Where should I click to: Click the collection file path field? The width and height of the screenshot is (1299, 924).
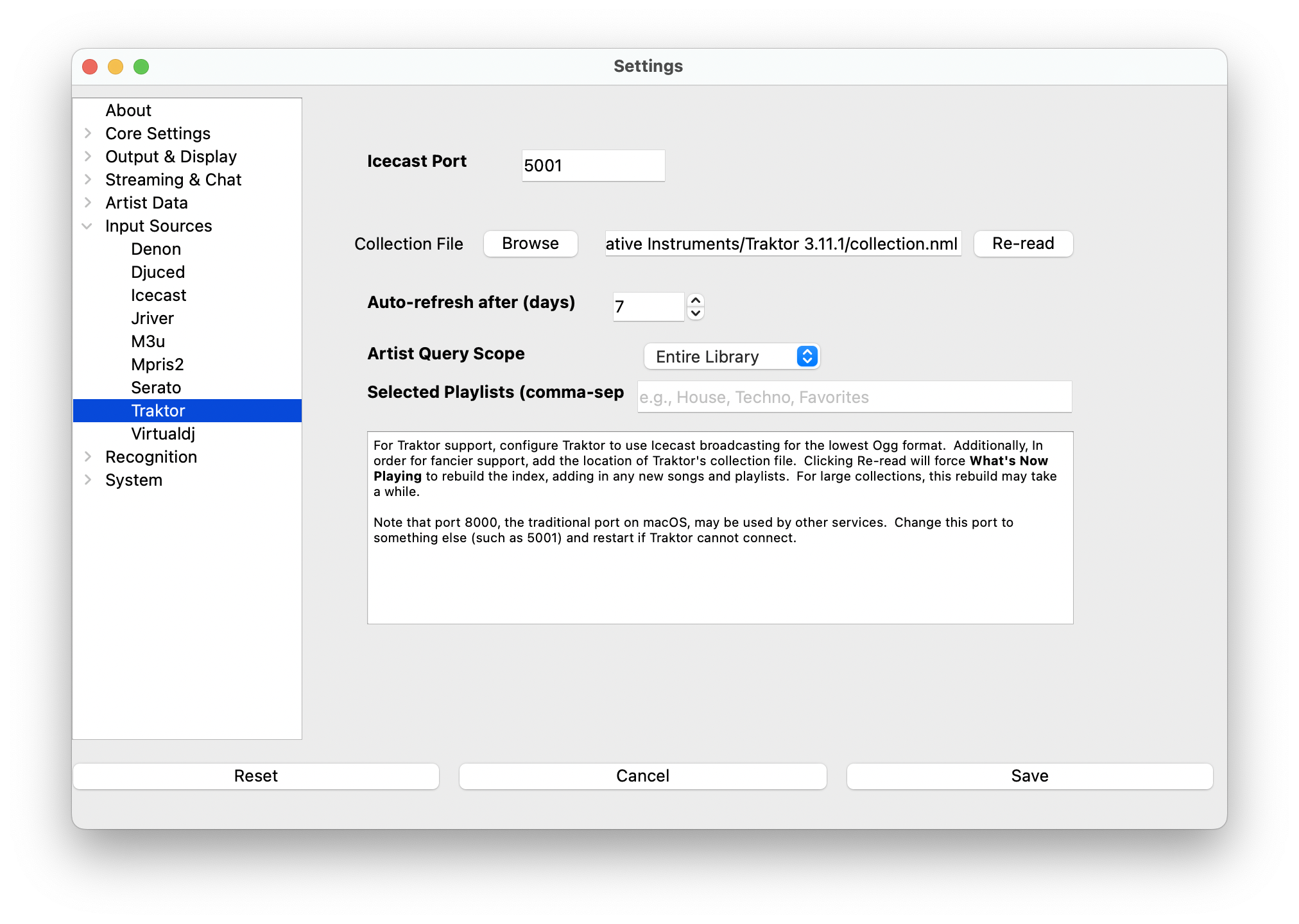[783, 244]
